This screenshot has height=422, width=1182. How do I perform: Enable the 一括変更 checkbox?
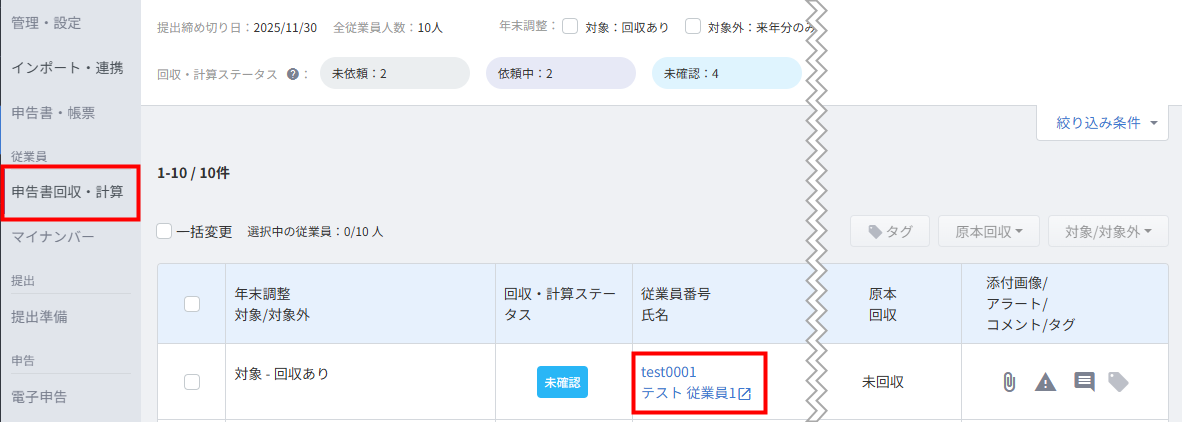[165, 232]
